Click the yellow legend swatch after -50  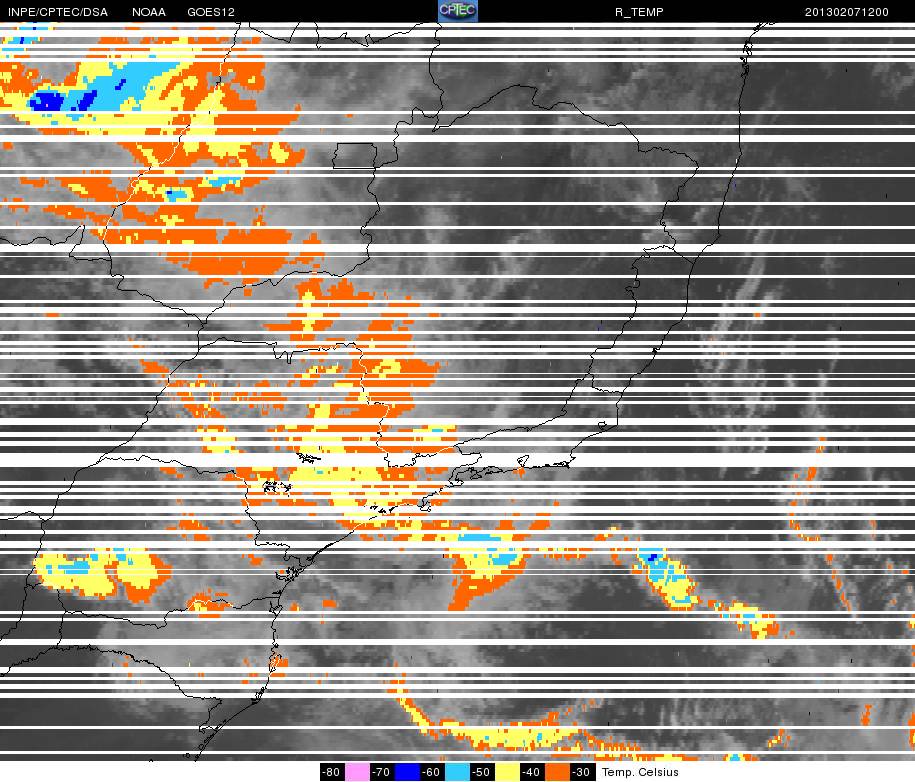pyautogui.click(x=507, y=772)
